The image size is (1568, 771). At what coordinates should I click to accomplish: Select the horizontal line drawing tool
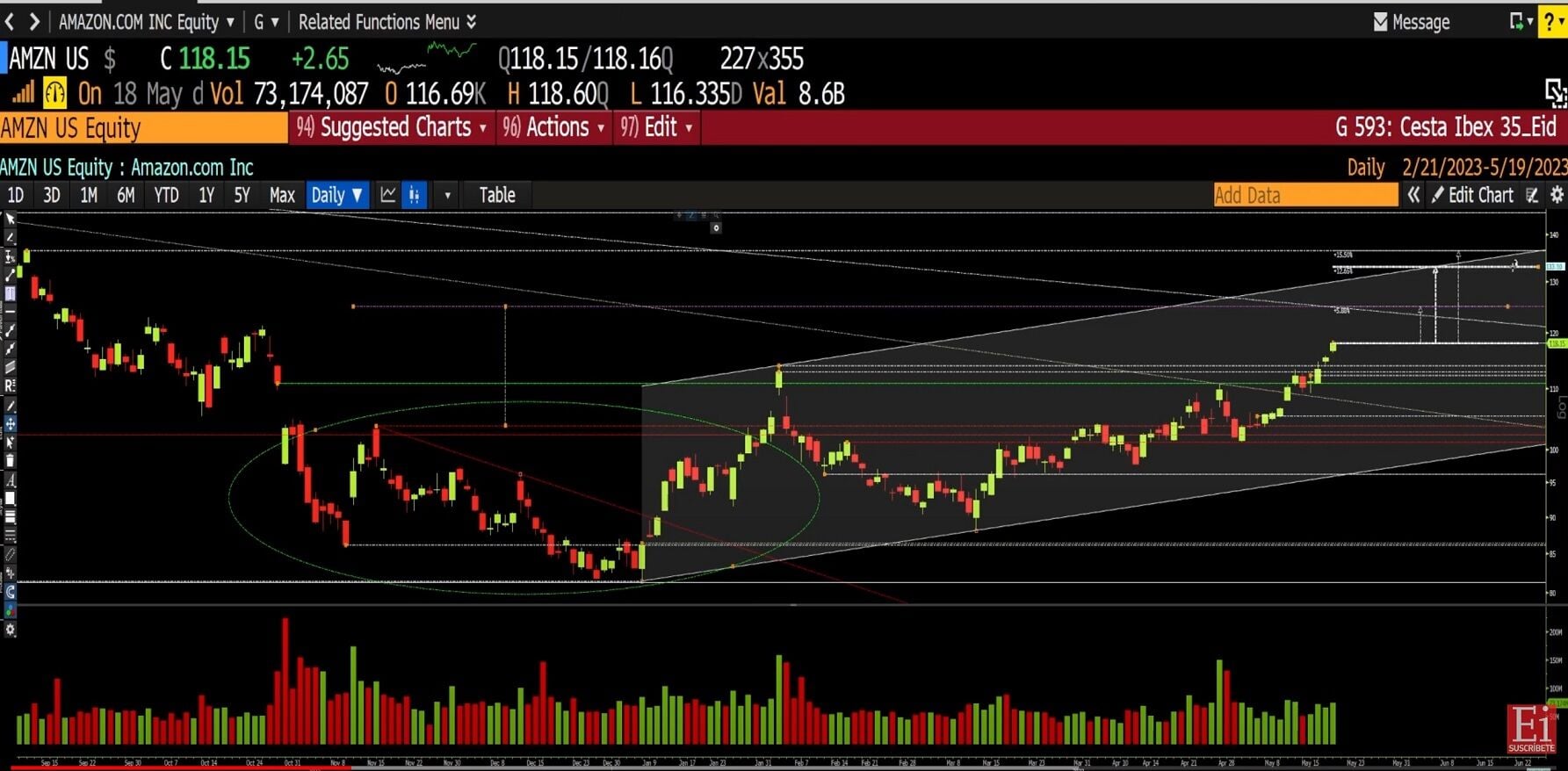tap(10, 311)
